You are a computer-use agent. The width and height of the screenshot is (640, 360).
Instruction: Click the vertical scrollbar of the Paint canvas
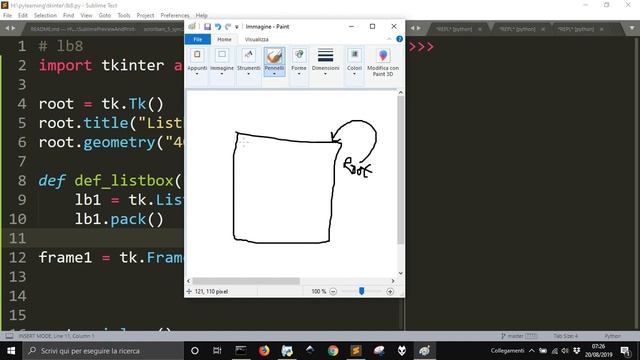click(400, 169)
